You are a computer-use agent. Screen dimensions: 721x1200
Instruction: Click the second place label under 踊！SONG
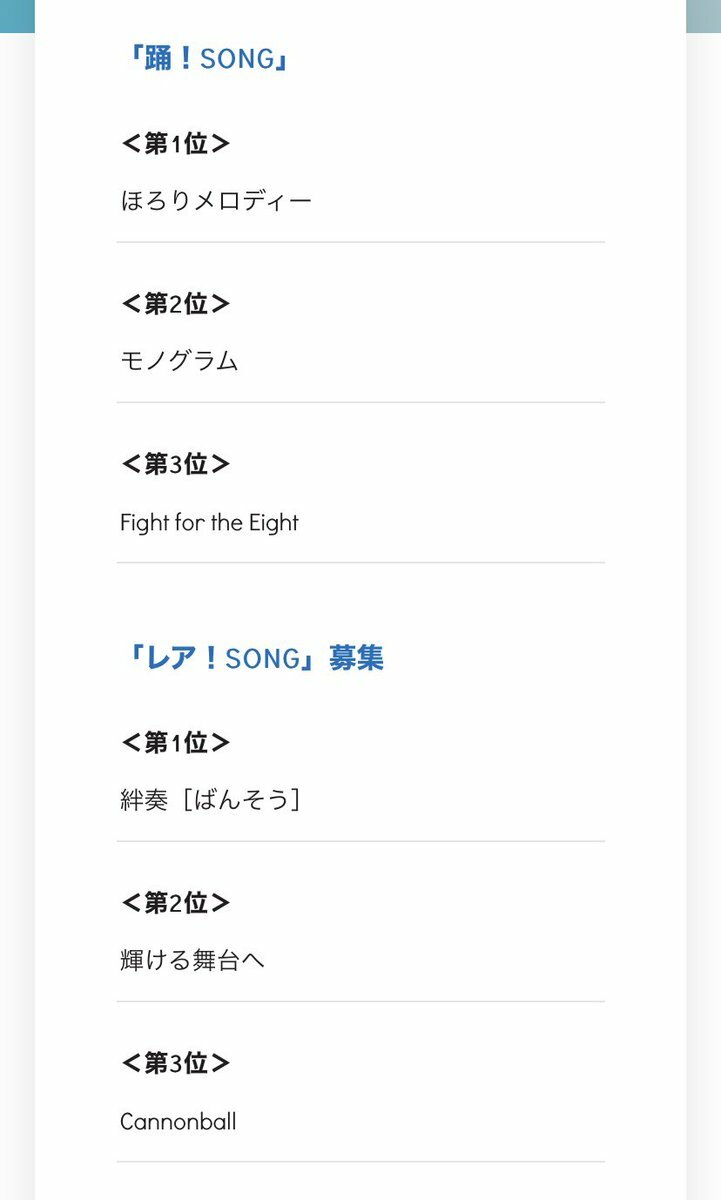tap(176, 304)
